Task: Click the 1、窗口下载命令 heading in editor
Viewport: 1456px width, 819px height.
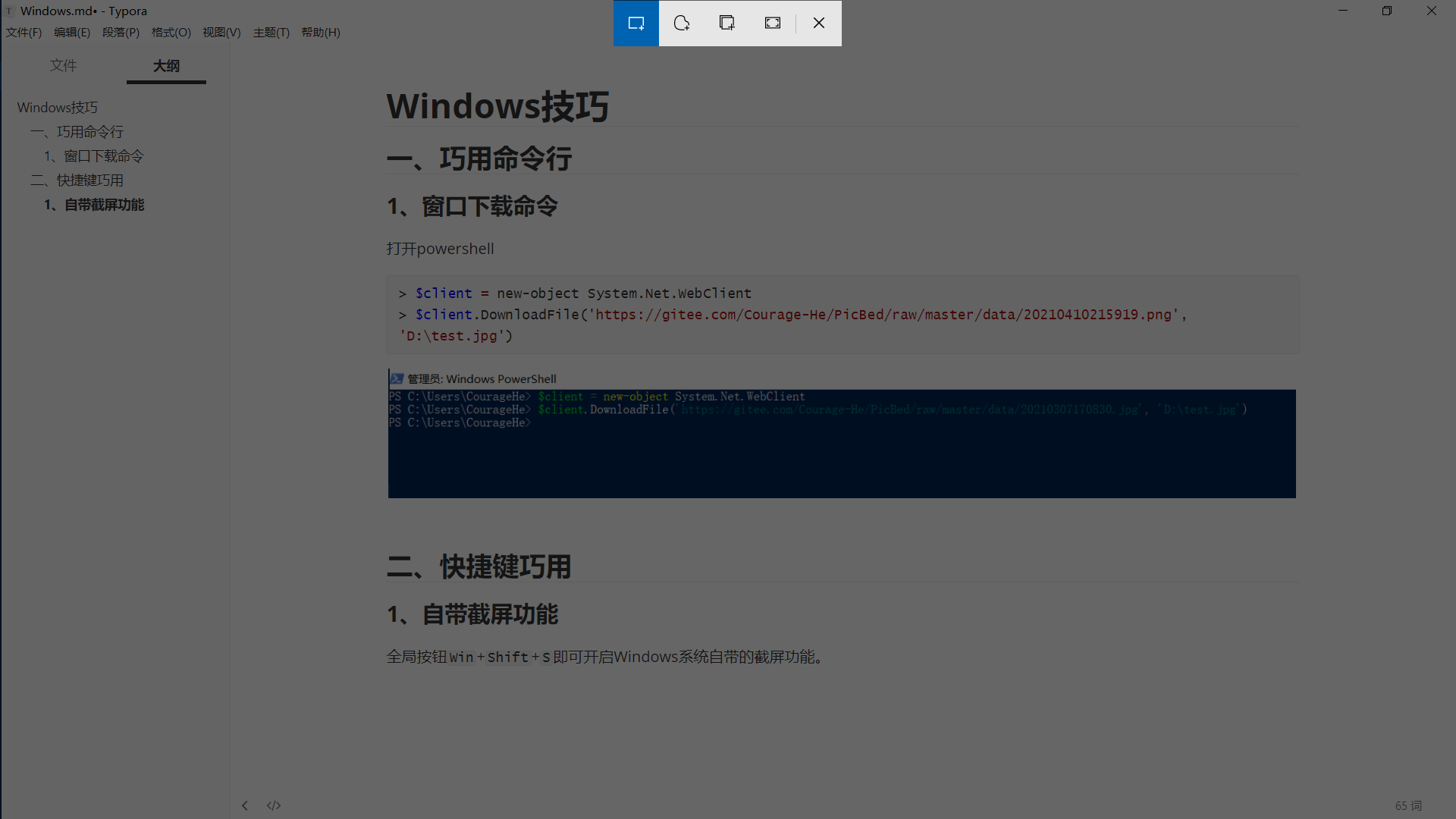Action: [x=472, y=206]
